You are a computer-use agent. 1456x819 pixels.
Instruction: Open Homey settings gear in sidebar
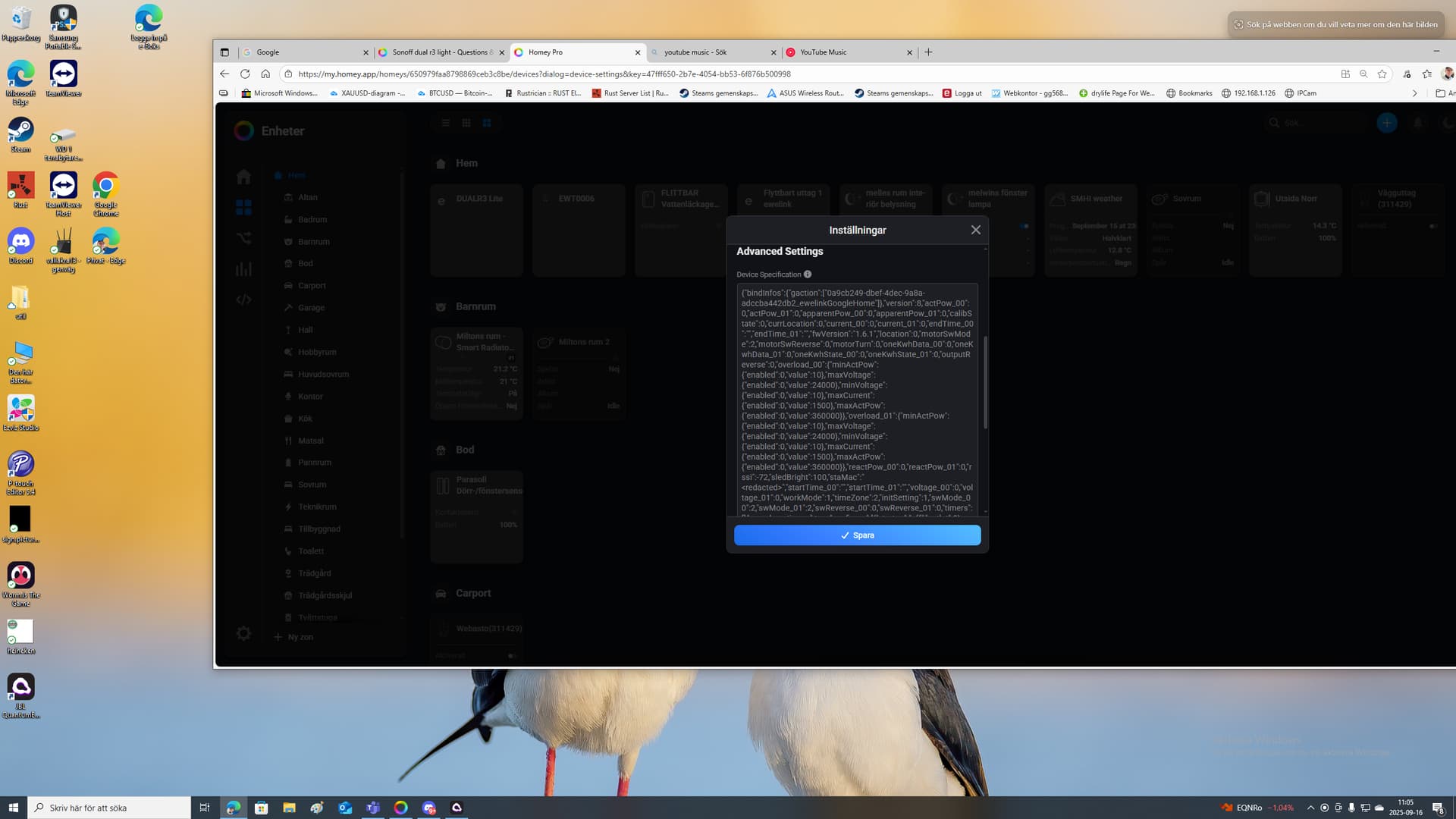tap(243, 633)
